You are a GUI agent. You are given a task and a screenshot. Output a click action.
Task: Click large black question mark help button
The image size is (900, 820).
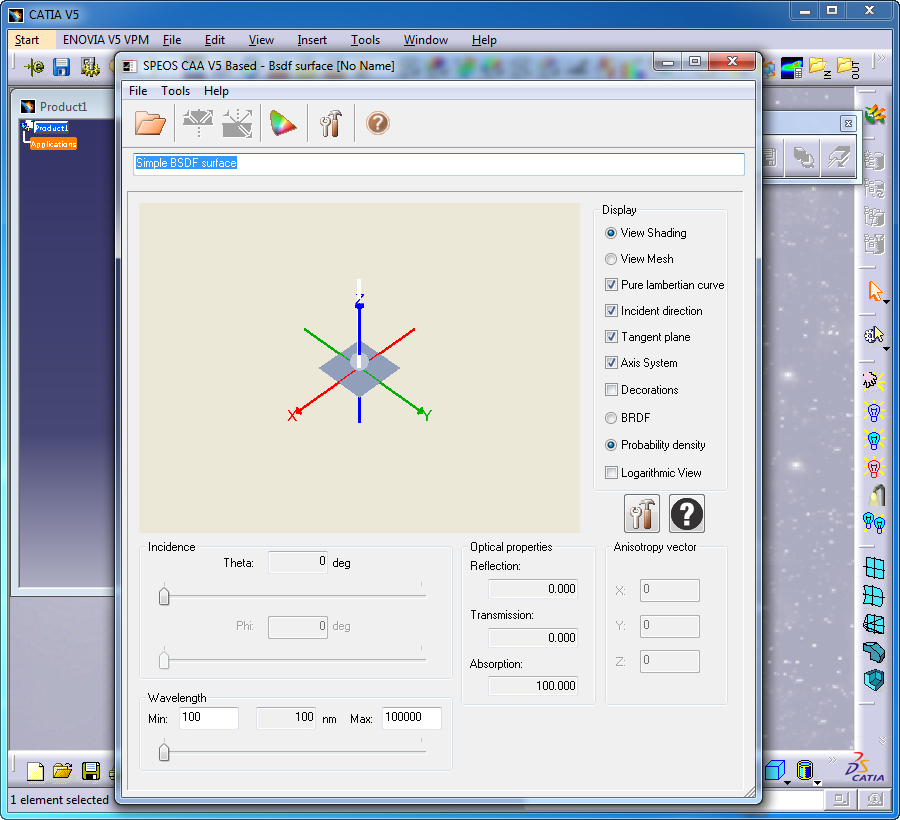686,514
